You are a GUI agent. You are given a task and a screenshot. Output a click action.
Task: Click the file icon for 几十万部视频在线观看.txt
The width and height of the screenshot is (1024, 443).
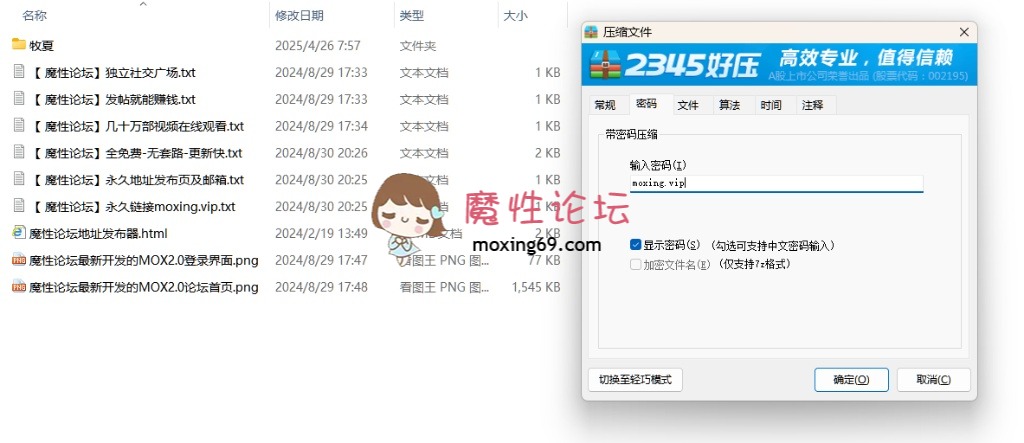[19, 125]
